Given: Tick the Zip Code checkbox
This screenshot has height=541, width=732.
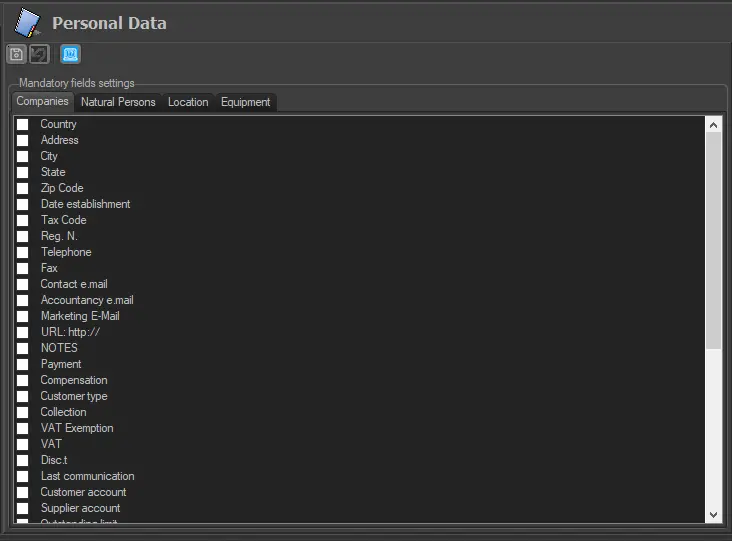Looking at the screenshot, I should pyautogui.click(x=22, y=188).
